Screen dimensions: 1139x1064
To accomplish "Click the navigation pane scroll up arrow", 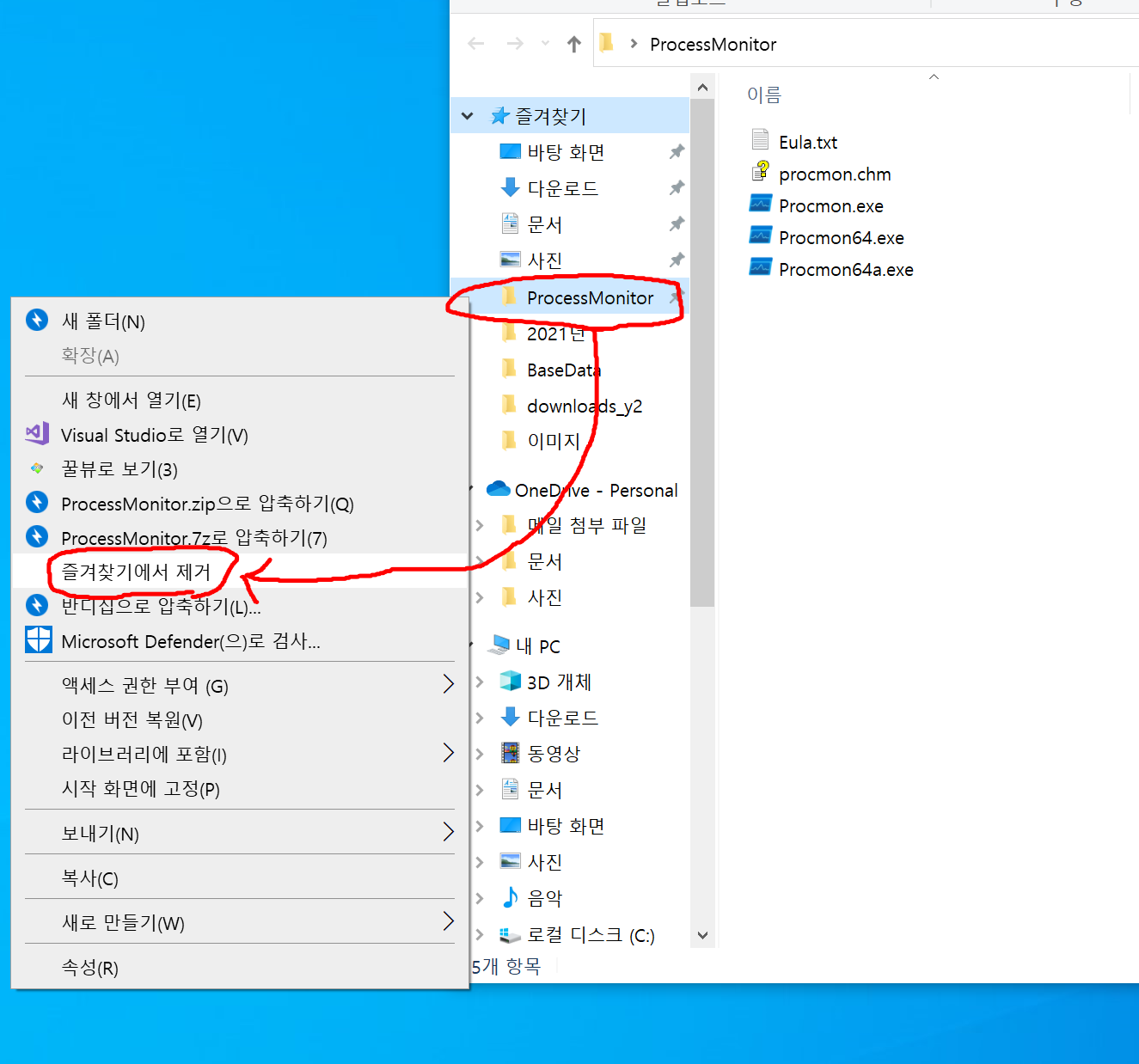I will coord(702,88).
